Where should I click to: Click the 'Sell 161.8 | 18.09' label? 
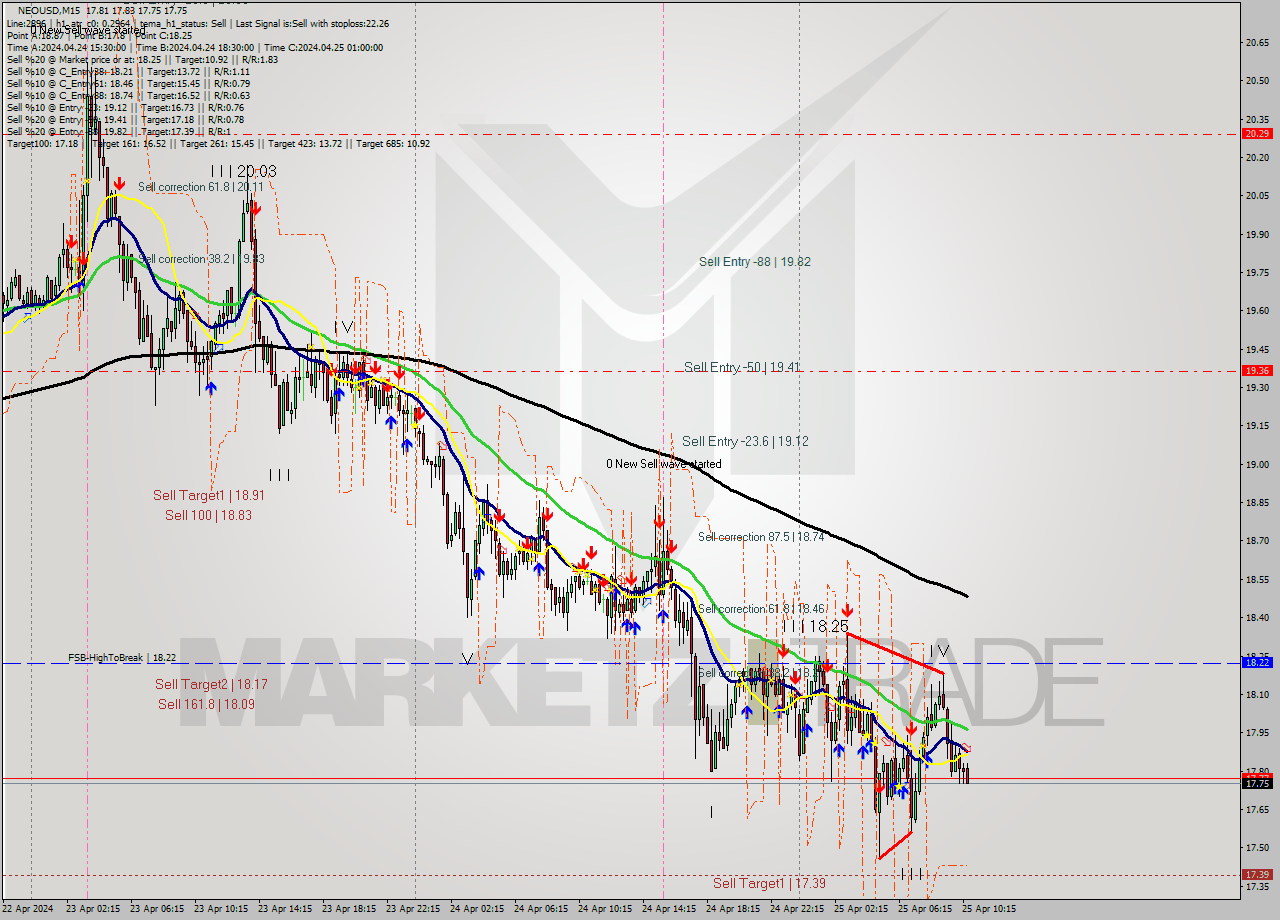pos(206,704)
